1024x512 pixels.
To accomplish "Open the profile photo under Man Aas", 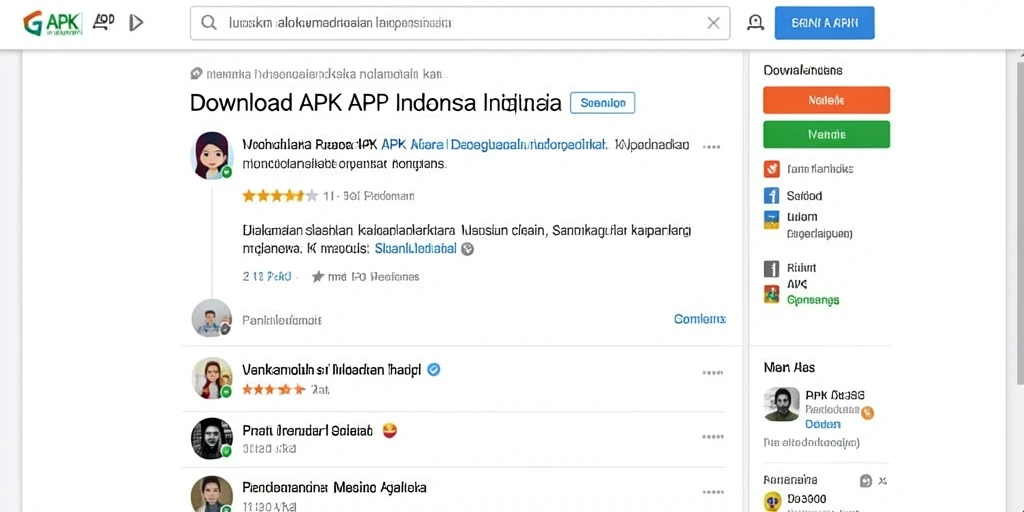I will (x=781, y=404).
